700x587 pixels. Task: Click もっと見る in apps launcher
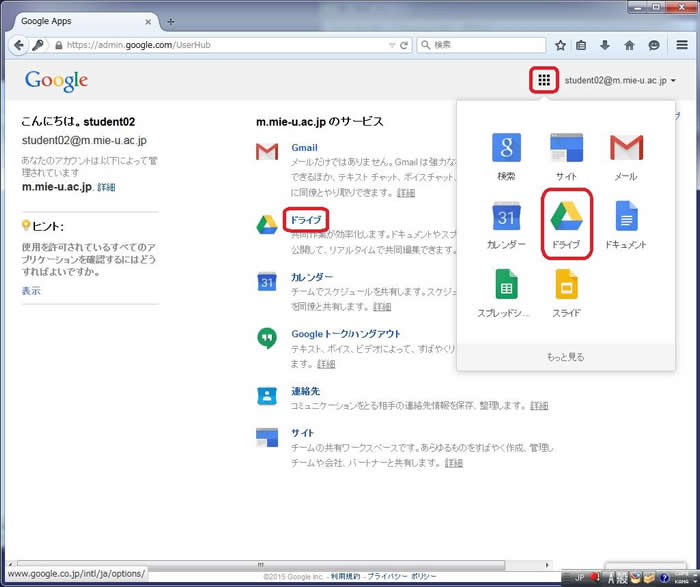[566, 357]
